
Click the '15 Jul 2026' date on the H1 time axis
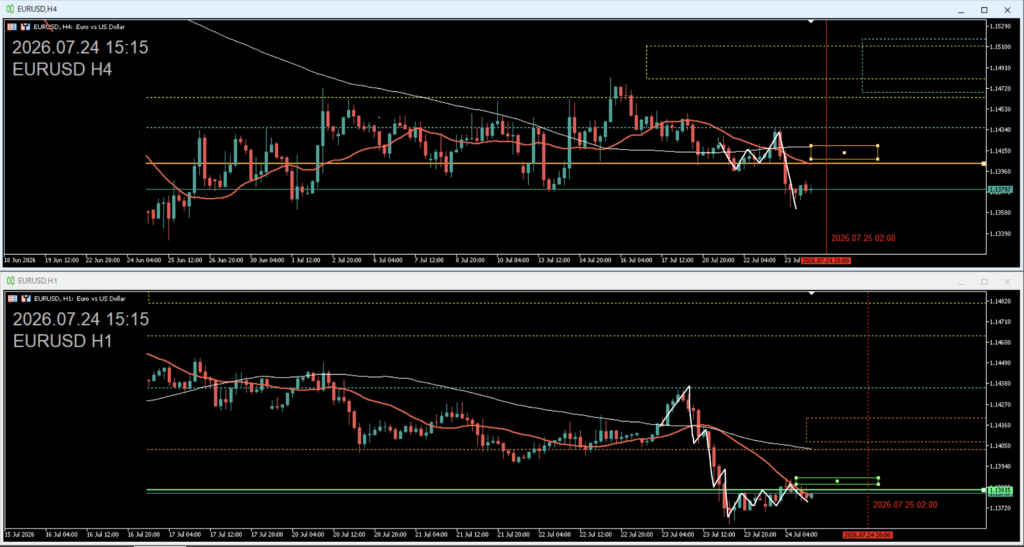(x=20, y=535)
